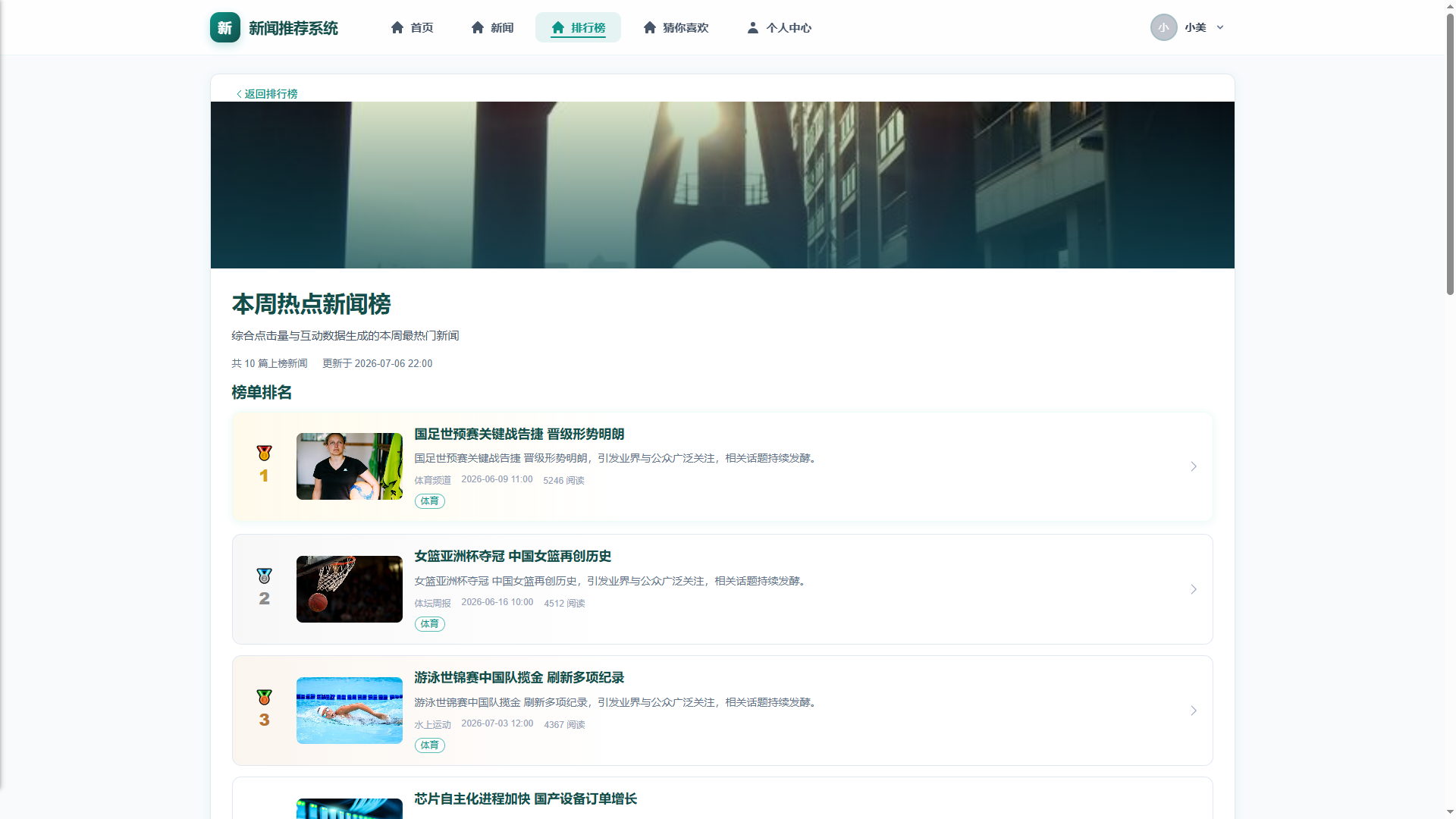1456x819 pixels.
Task: Click the basketball hoop thumbnail for rank 2
Action: [x=350, y=589]
